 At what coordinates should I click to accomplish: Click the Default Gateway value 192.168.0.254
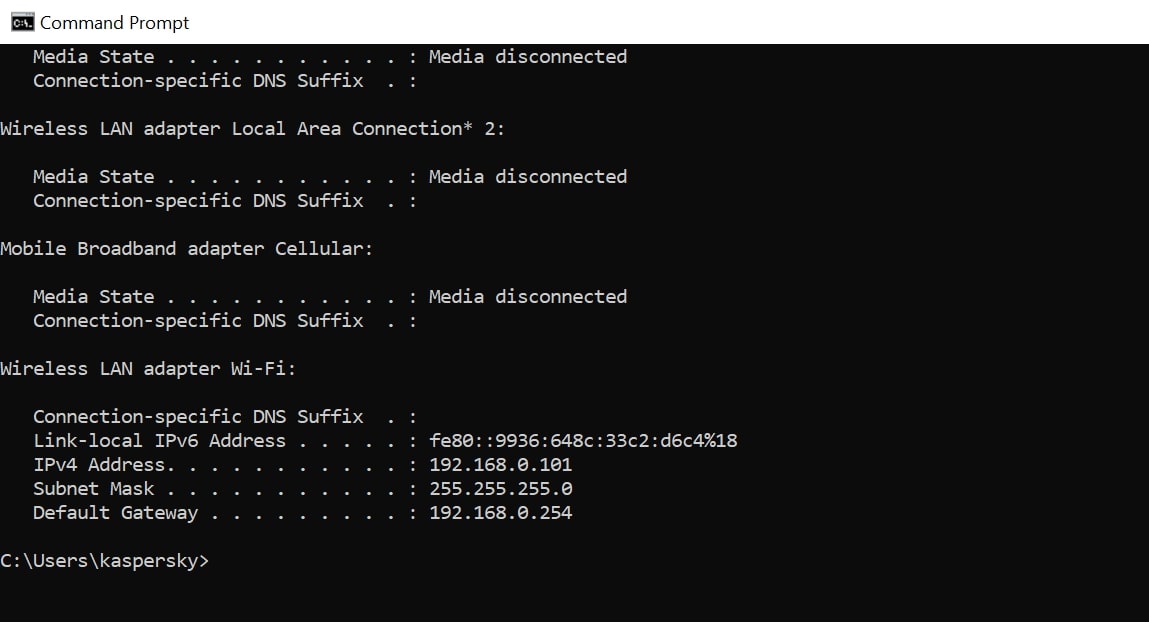click(x=500, y=513)
